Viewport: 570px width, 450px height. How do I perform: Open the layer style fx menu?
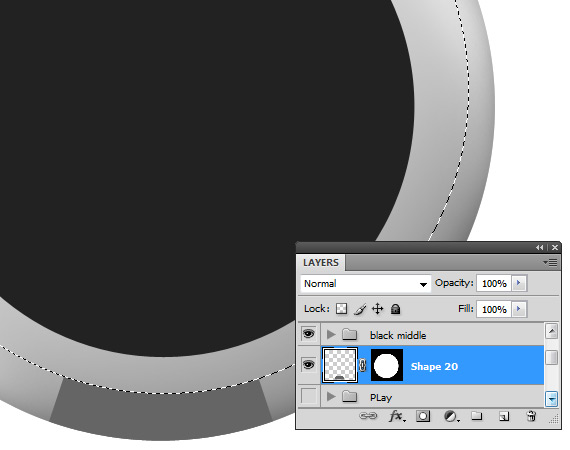tap(396, 416)
